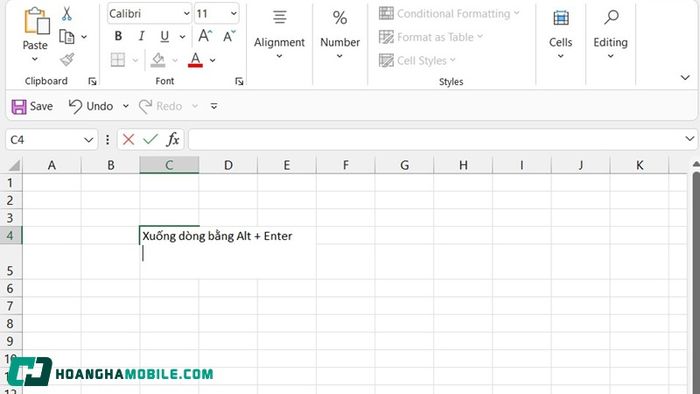700x394 pixels.
Task: Open the Font Color dropdown arrow
Action: pos(213,60)
